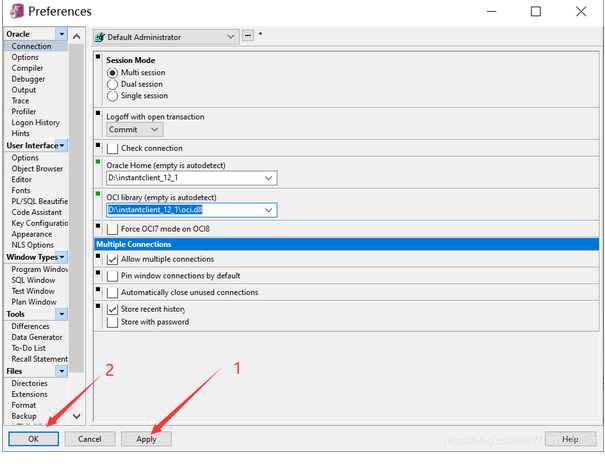Open Logon History preferences
The width and height of the screenshot is (605, 464).
tap(35, 123)
